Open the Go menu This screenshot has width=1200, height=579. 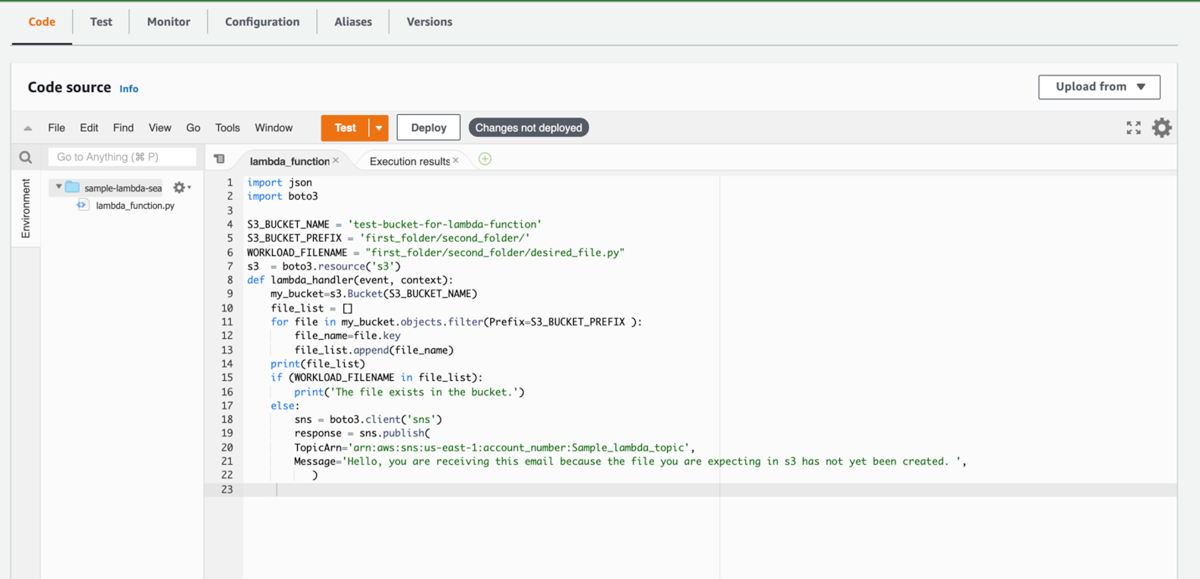[x=193, y=128]
